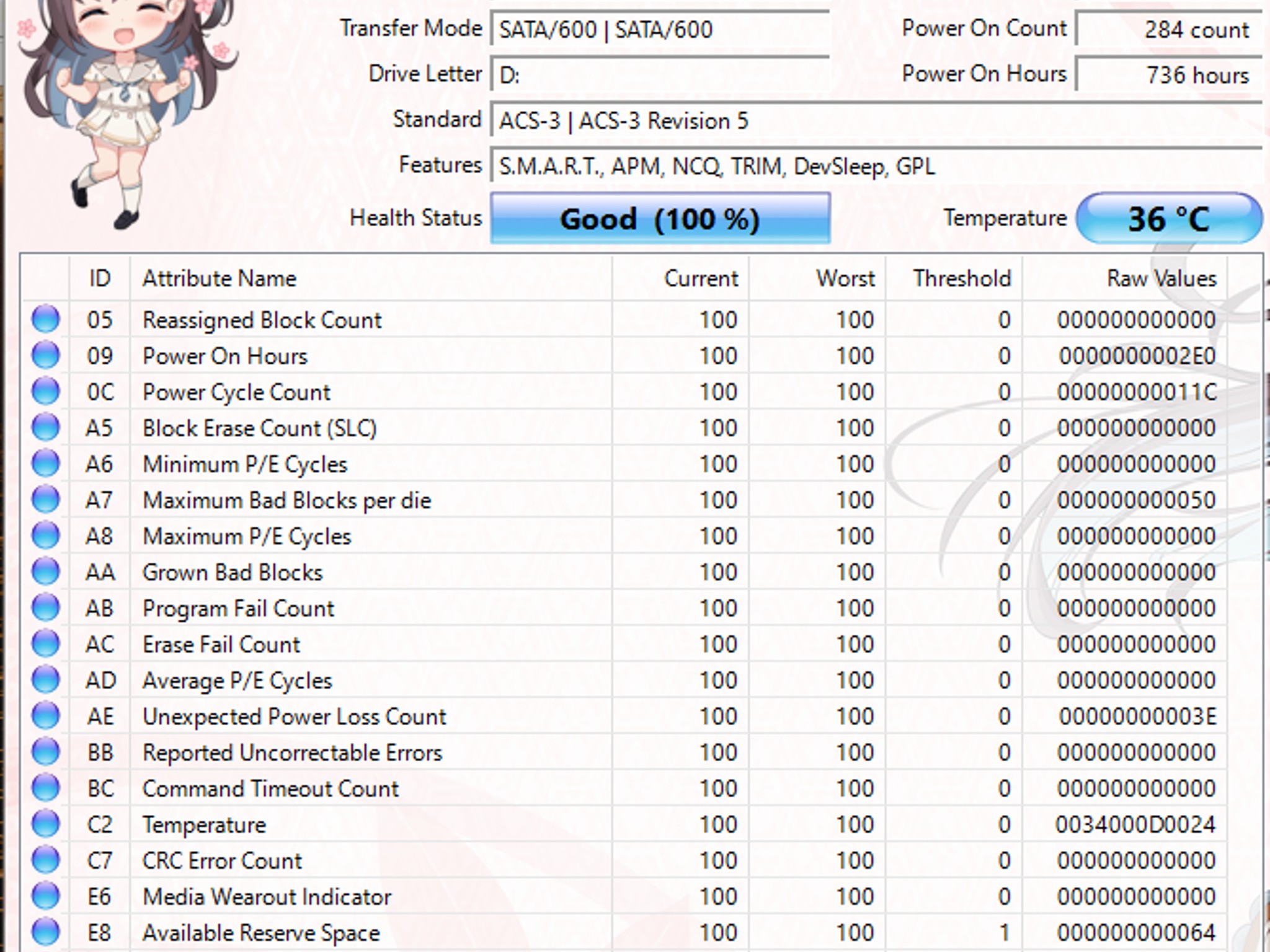Click threshold value 1 for Available Reserve Space
The height and width of the screenshot is (952, 1270).
point(1005,933)
